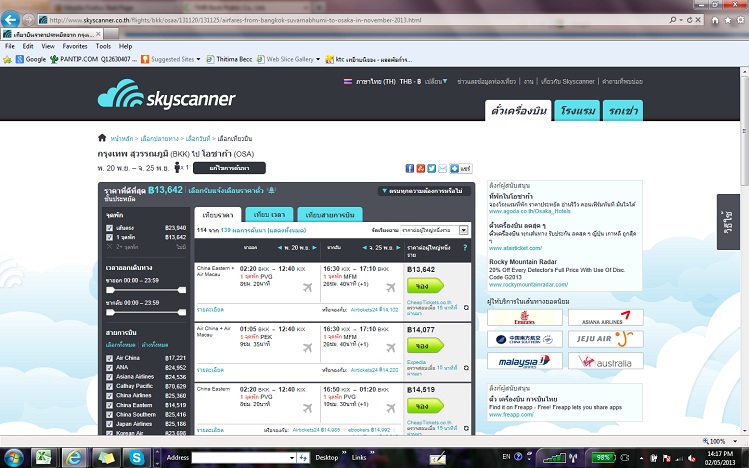Viewport: 749px width, 468px height.
Task: Click the Windows Start button
Action: click(x=12, y=457)
